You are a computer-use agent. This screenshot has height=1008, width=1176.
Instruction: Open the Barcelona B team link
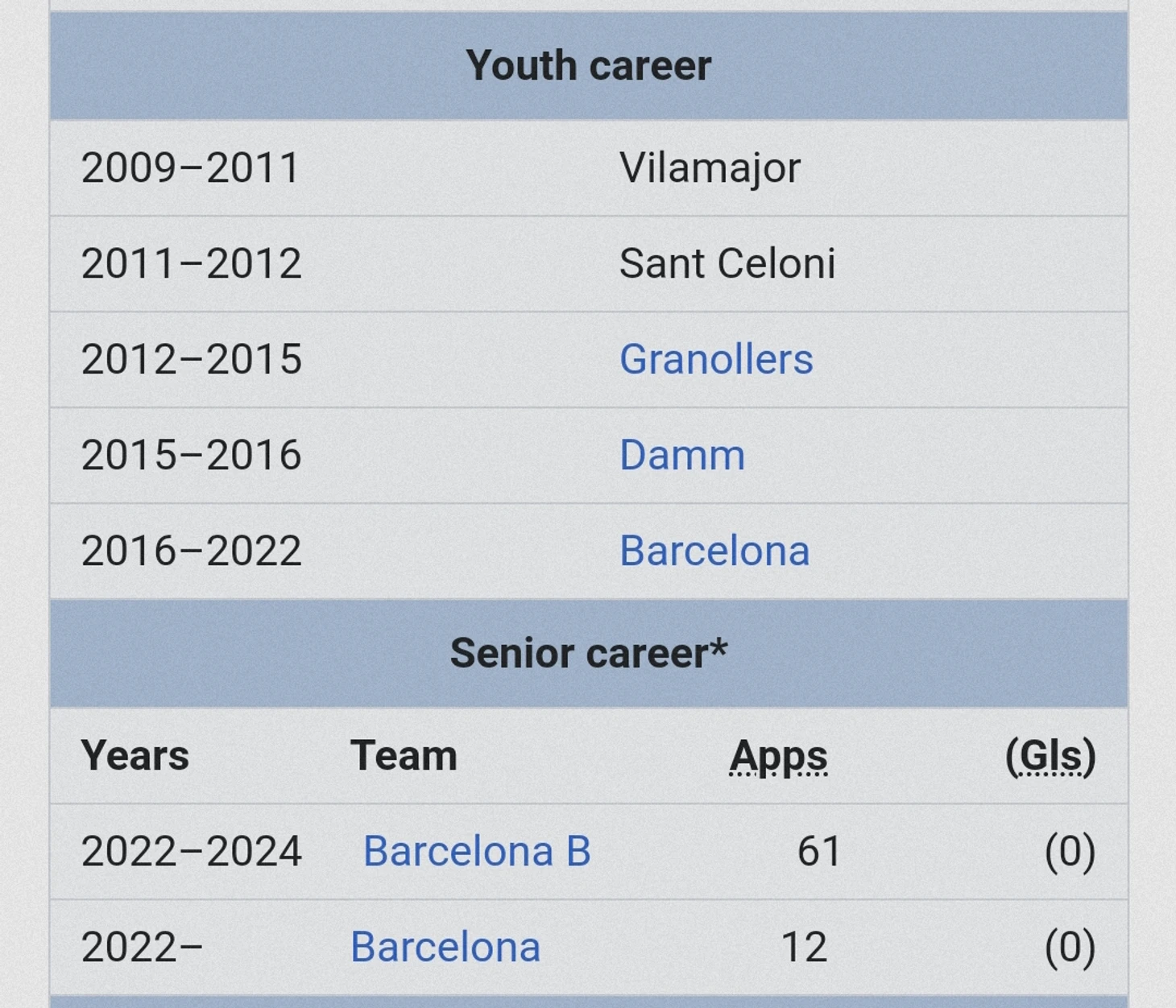477,851
